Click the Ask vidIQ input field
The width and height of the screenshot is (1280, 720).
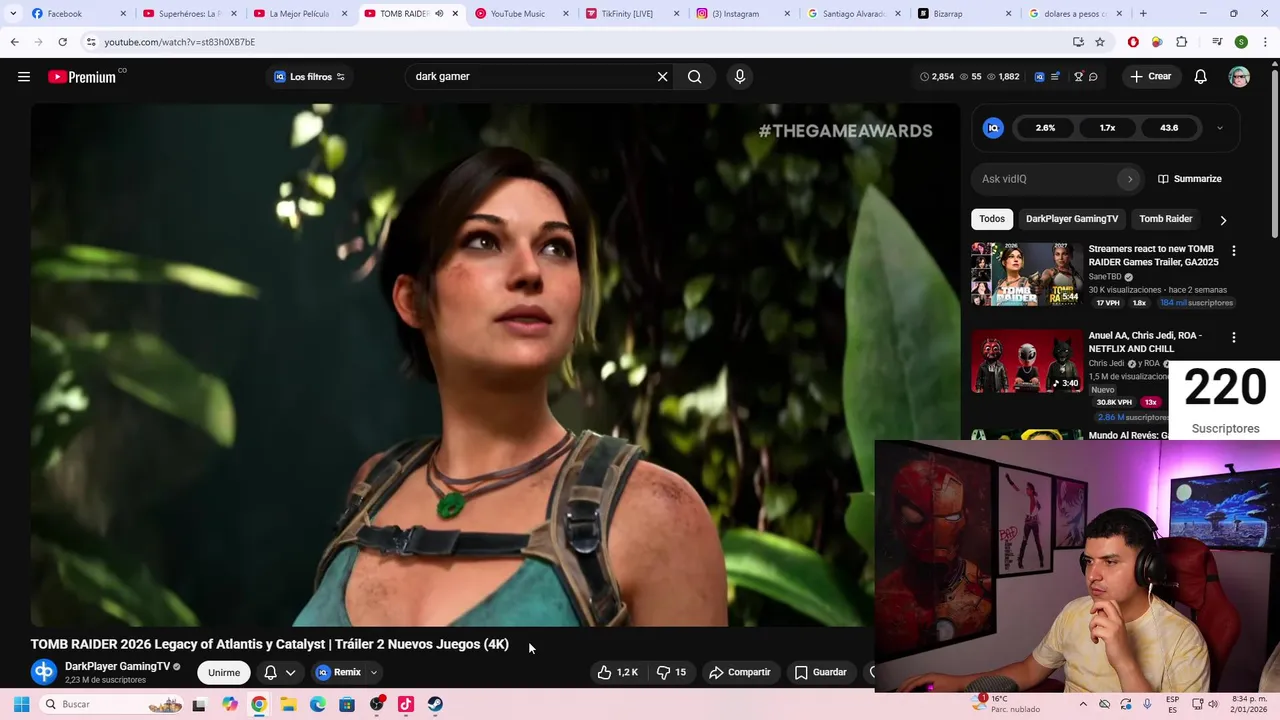tap(1047, 179)
